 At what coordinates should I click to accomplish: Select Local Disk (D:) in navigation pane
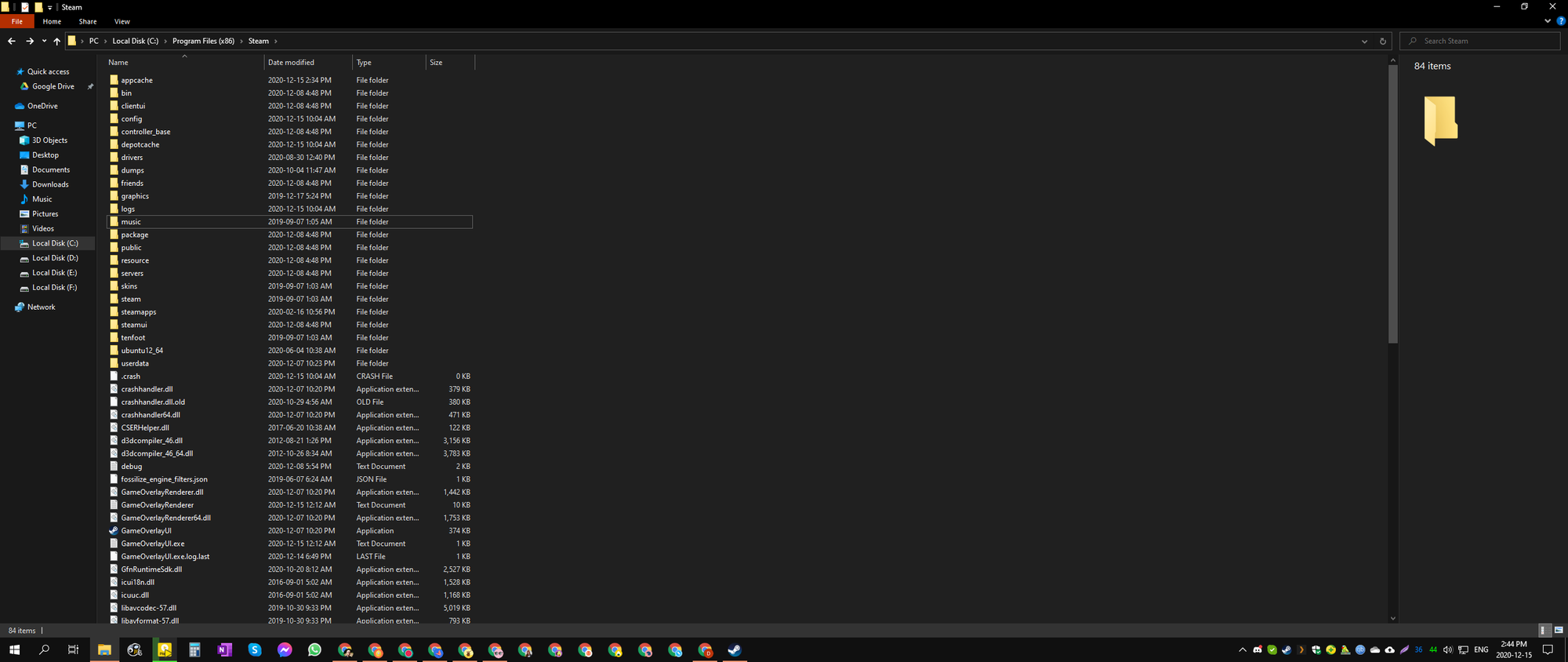pyautogui.click(x=55, y=258)
